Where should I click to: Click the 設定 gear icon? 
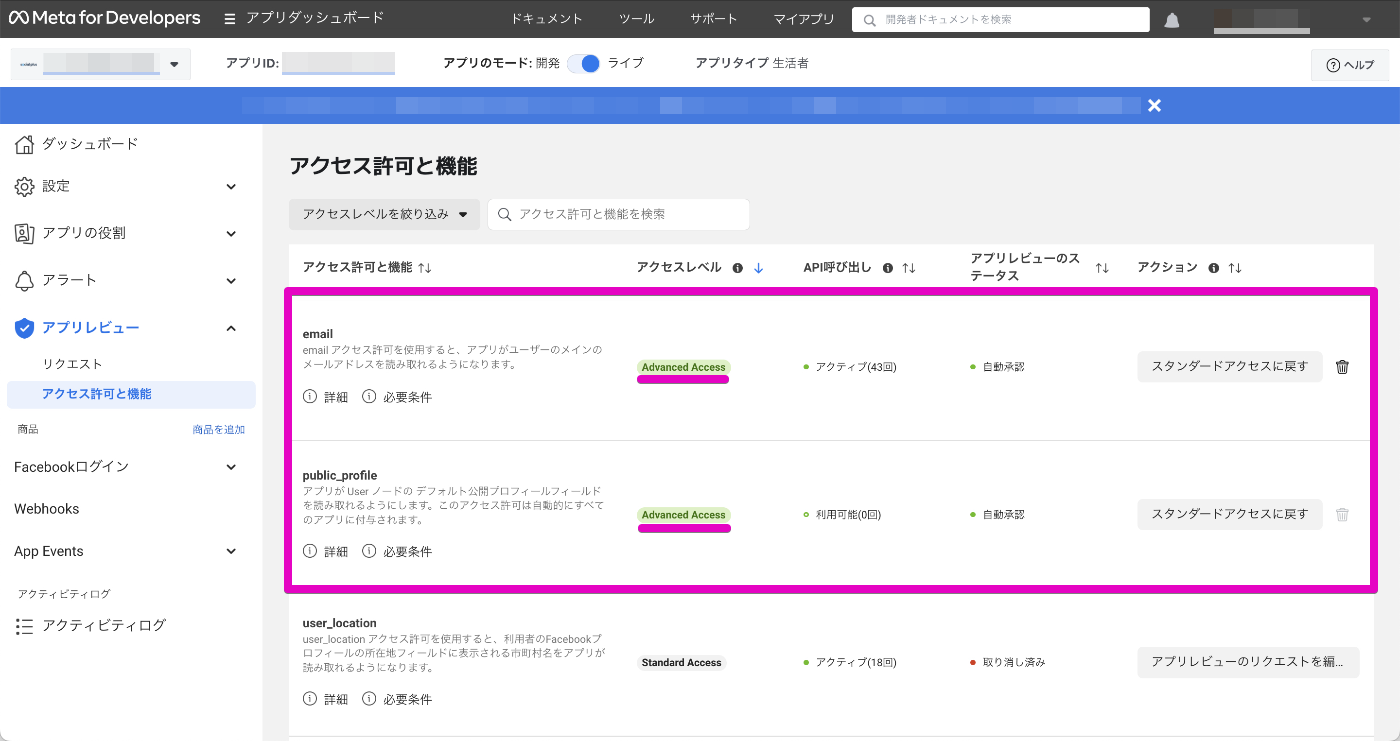coord(25,187)
